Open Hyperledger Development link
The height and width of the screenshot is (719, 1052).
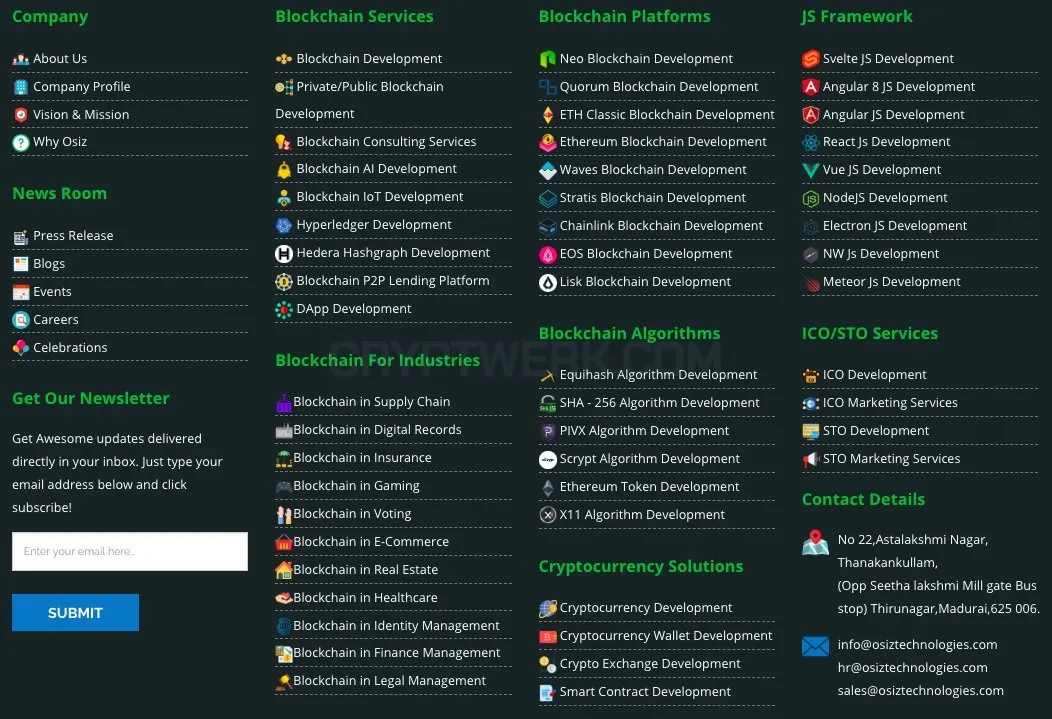click(374, 225)
